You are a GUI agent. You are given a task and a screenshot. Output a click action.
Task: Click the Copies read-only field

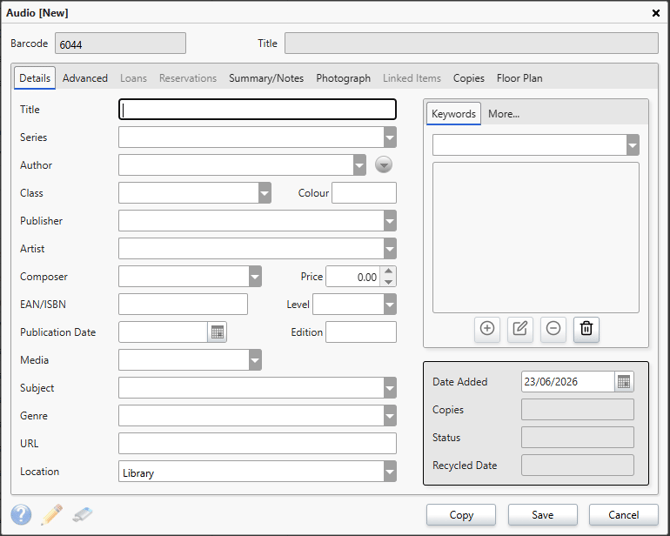(x=577, y=409)
